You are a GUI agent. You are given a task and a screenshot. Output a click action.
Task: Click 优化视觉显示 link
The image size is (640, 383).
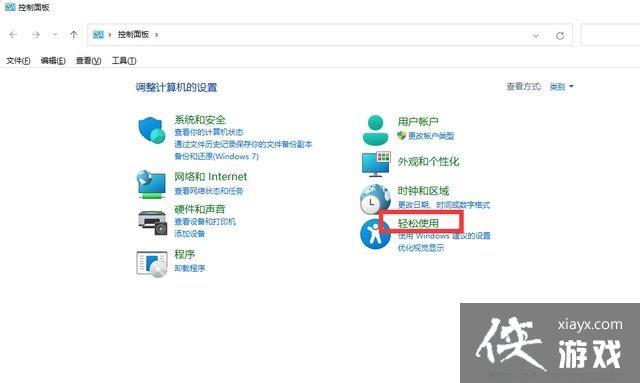click(x=421, y=248)
